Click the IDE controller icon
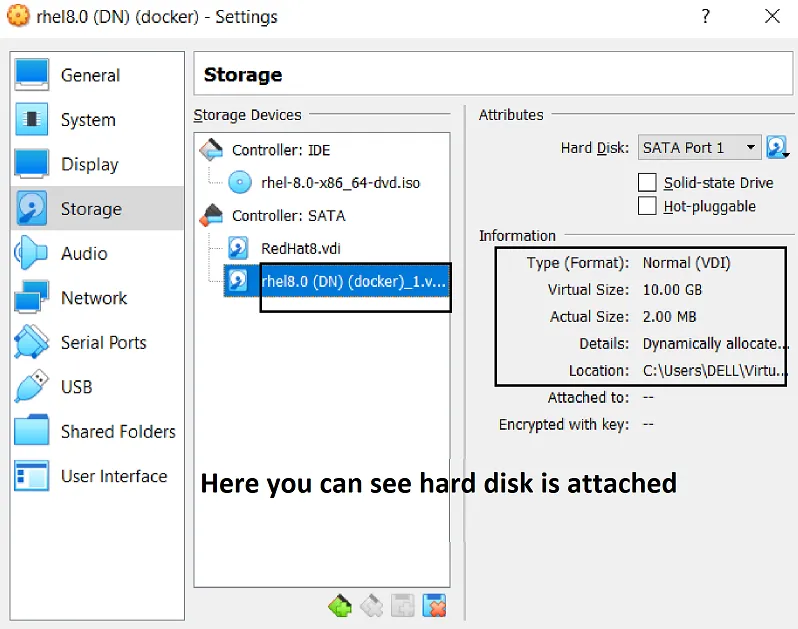This screenshot has height=629, width=798. pyautogui.click(x=211, y=150)
